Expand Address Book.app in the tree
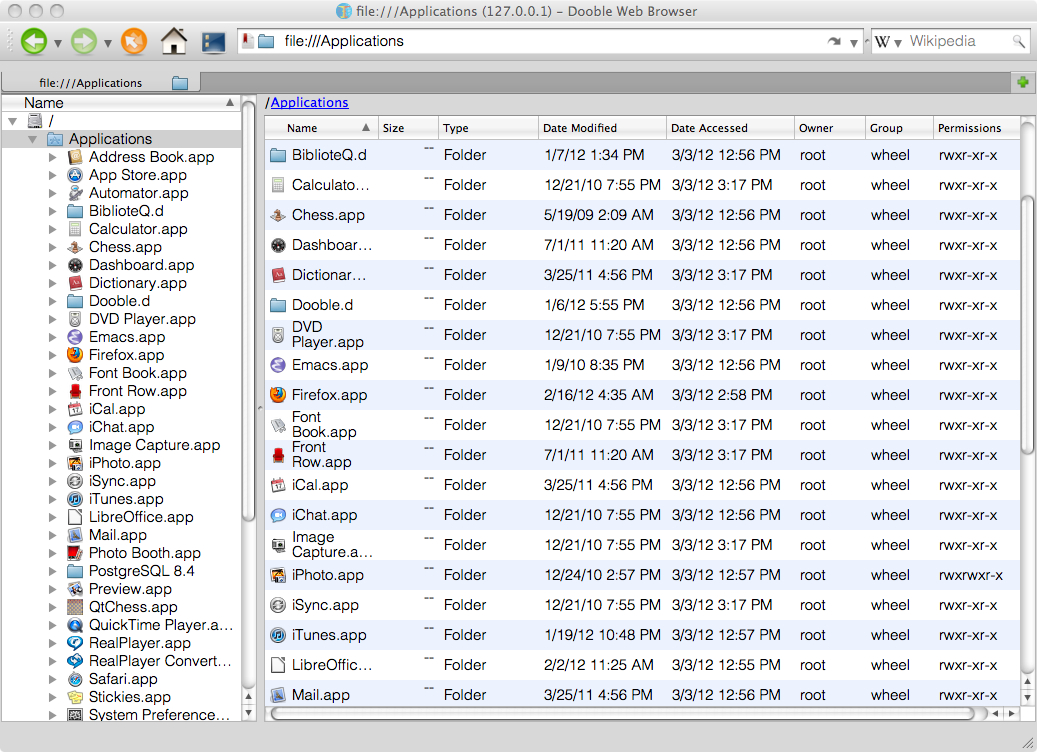Image resolution: width=1037 pixels, height=752 pixels. [52, 157]
